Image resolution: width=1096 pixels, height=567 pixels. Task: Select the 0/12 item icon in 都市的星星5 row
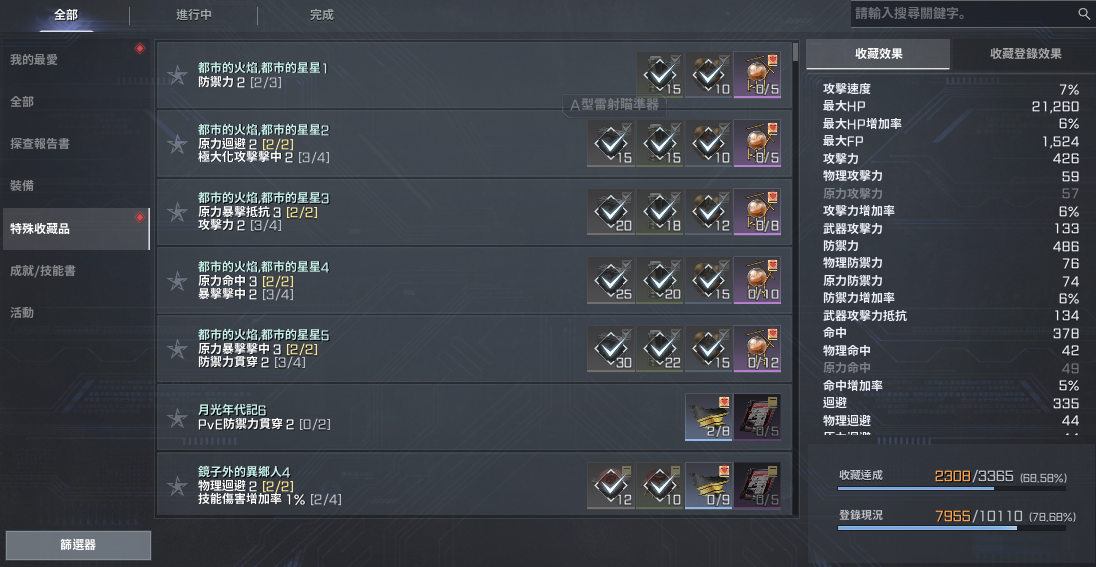click(757, 349)
